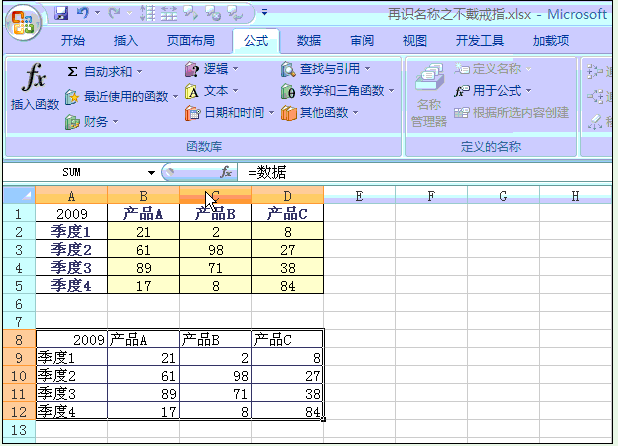Open the 审阅 tab
The image size is (618, 446).
pos(362,41)
